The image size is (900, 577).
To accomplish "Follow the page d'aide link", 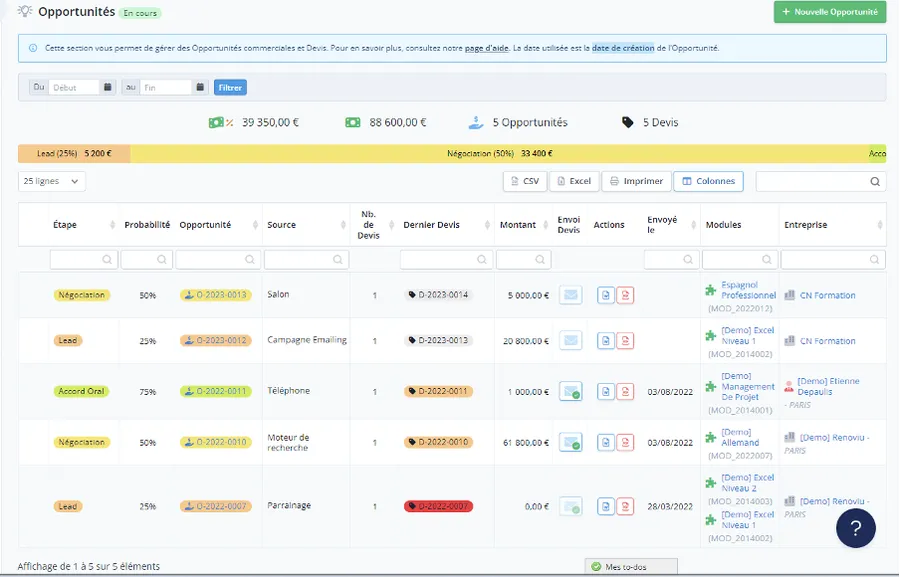I will pyautogui.click(x=486, y=48).
